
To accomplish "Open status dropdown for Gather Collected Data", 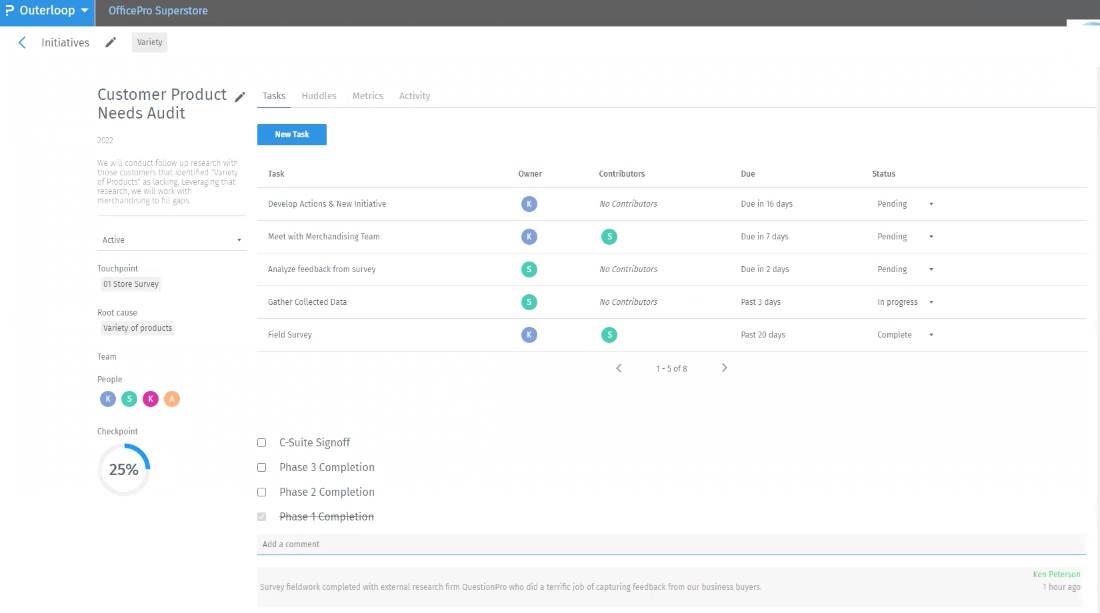I will (x=905, y=302).
